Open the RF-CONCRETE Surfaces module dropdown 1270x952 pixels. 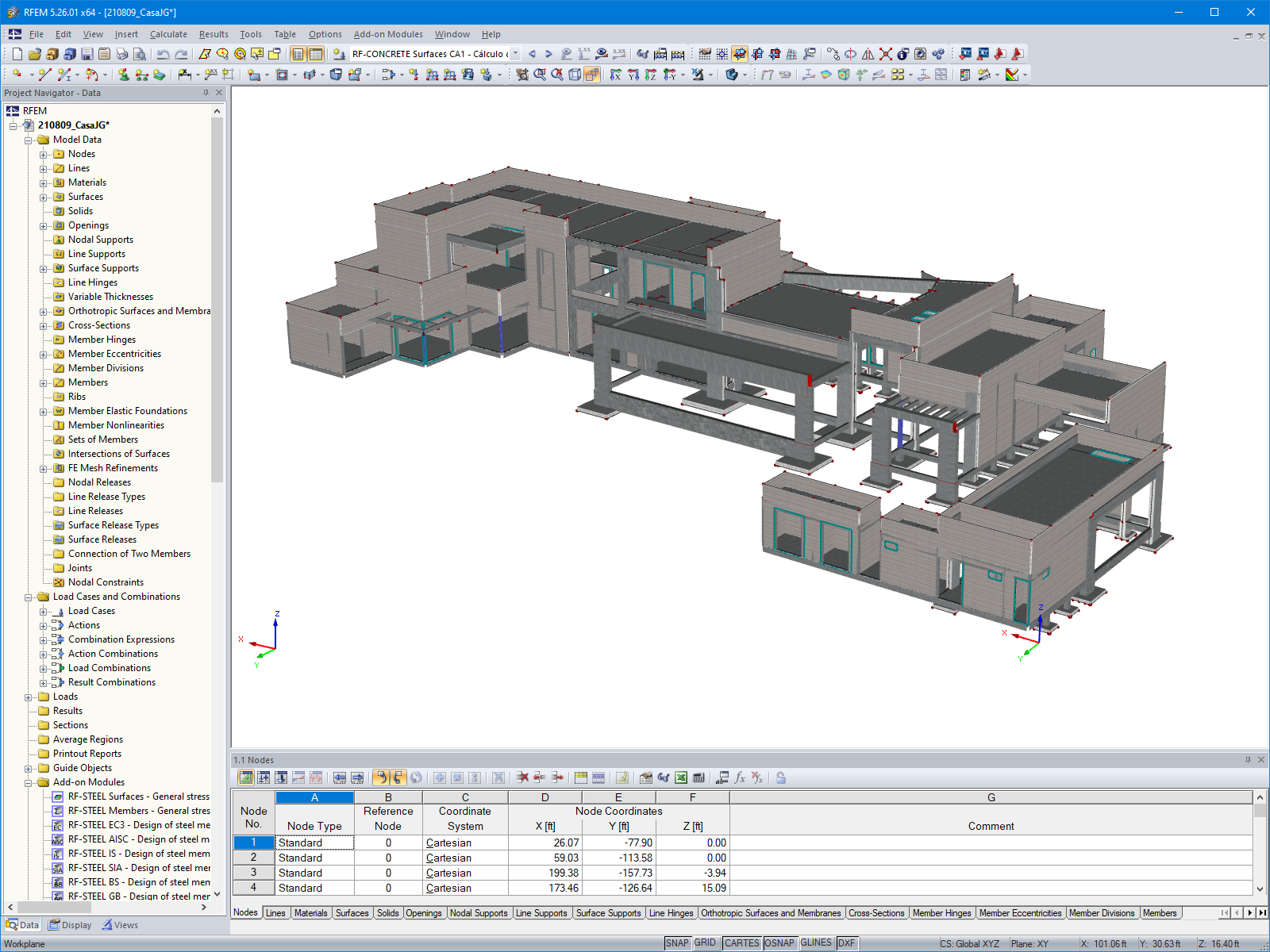coord(514,54)
